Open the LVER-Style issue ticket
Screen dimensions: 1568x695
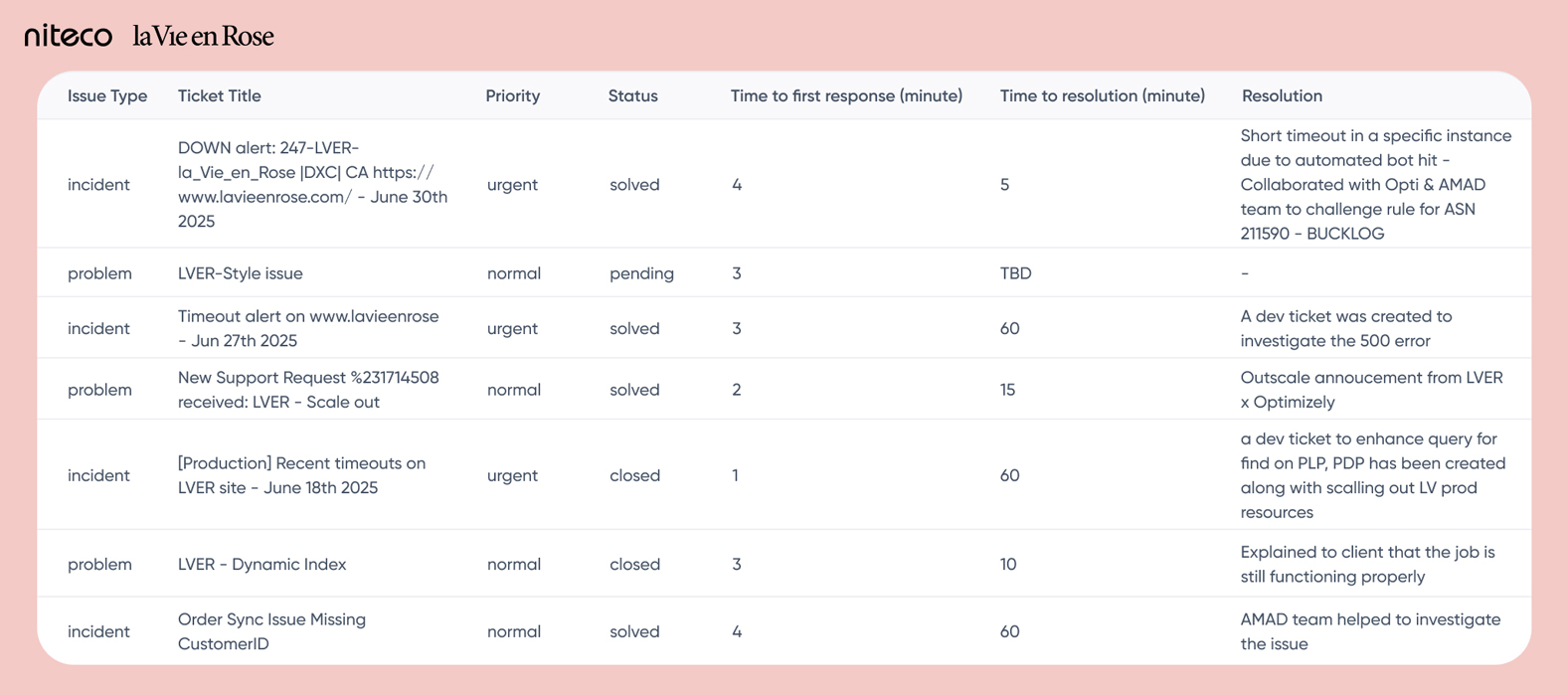coord(241,272)
